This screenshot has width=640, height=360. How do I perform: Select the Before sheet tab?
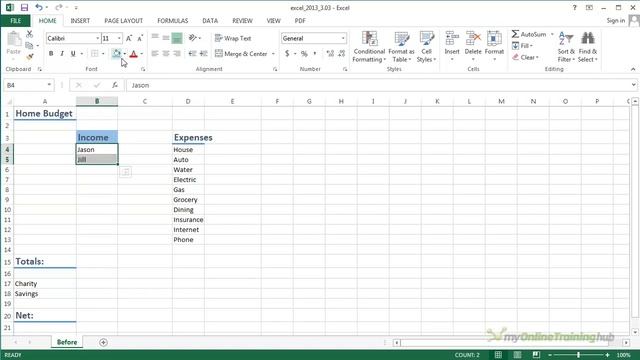(67, 342)
